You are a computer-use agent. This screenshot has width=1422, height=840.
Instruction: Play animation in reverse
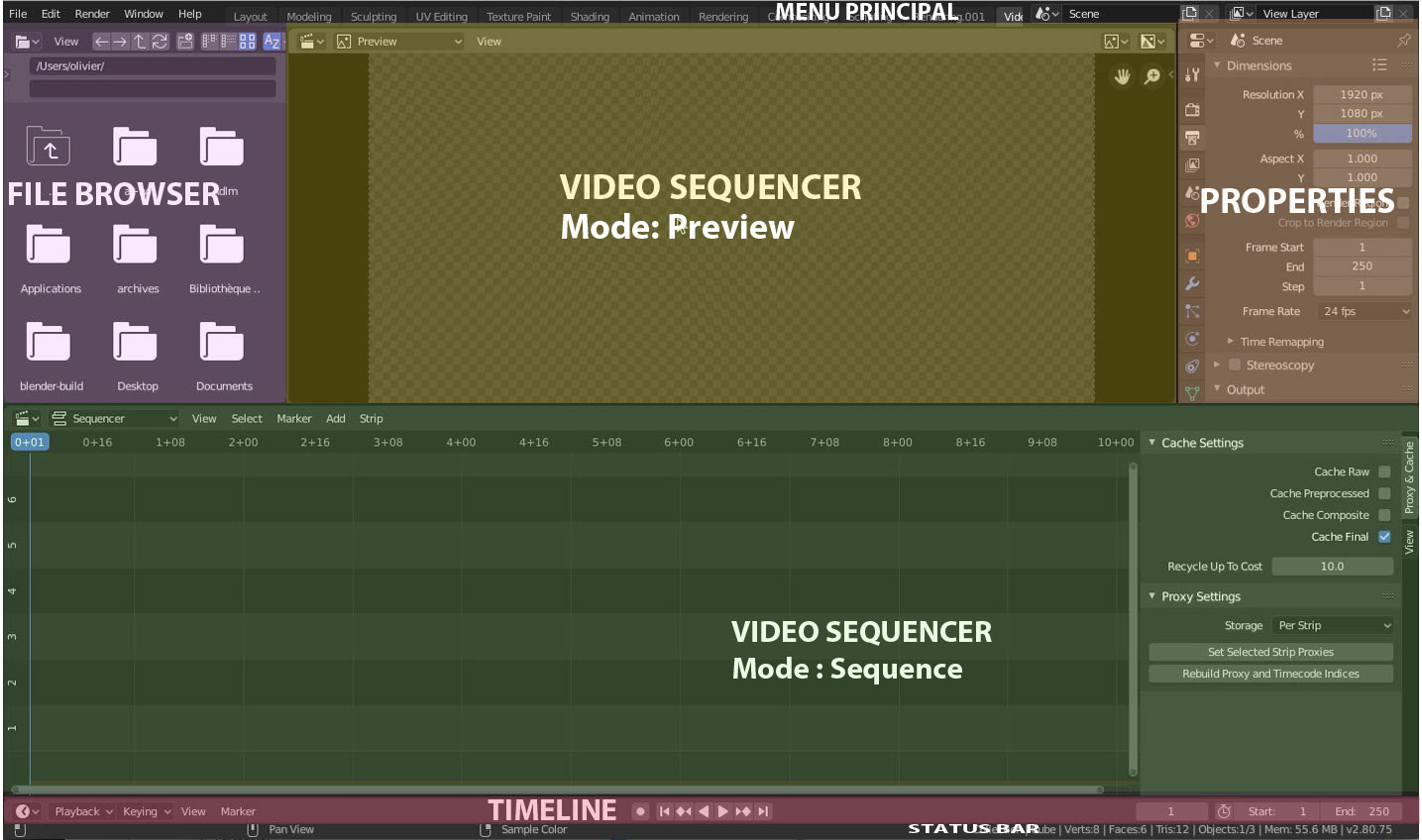[704, 811]
